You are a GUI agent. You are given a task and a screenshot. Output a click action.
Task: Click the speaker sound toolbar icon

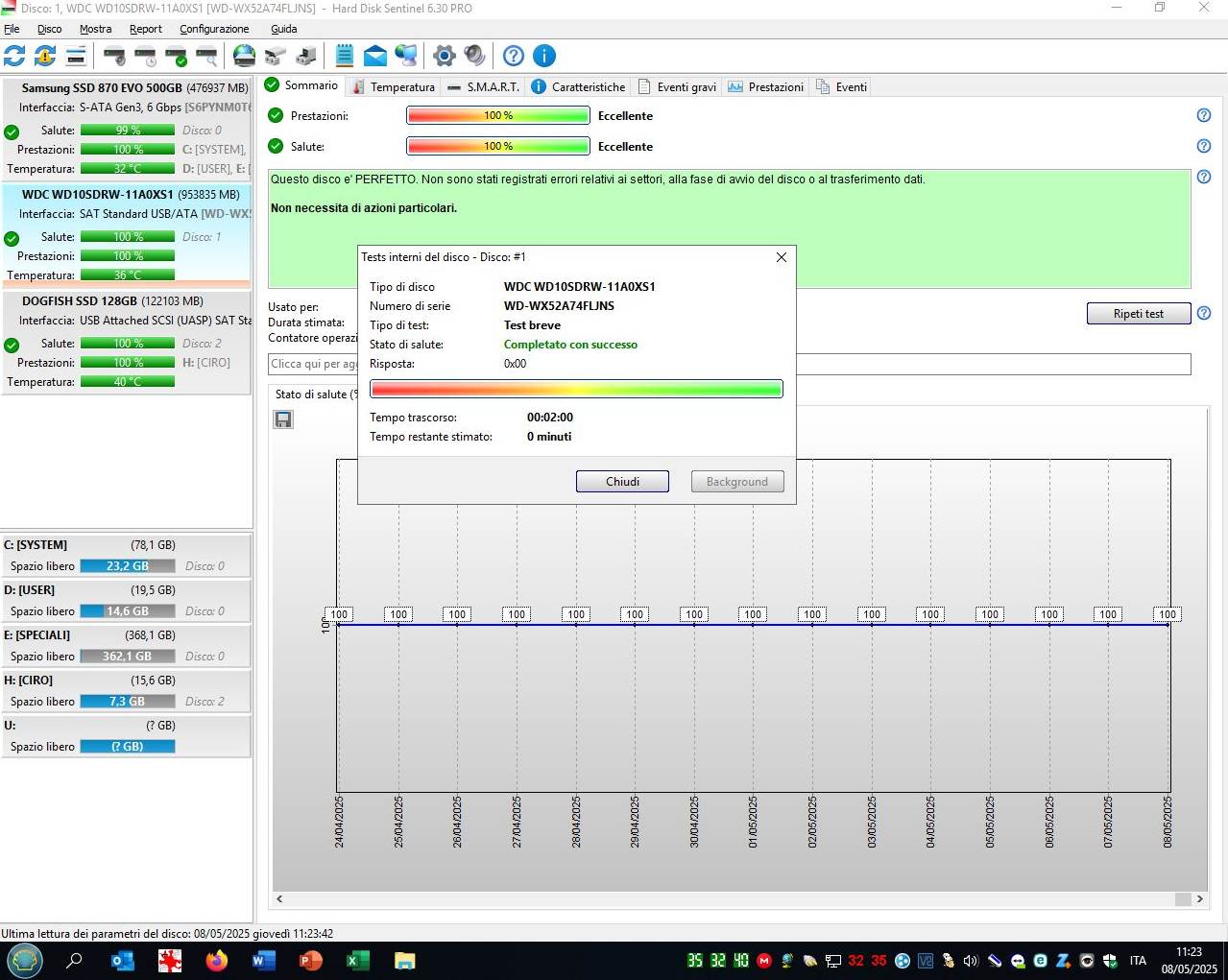coord(474,56)
